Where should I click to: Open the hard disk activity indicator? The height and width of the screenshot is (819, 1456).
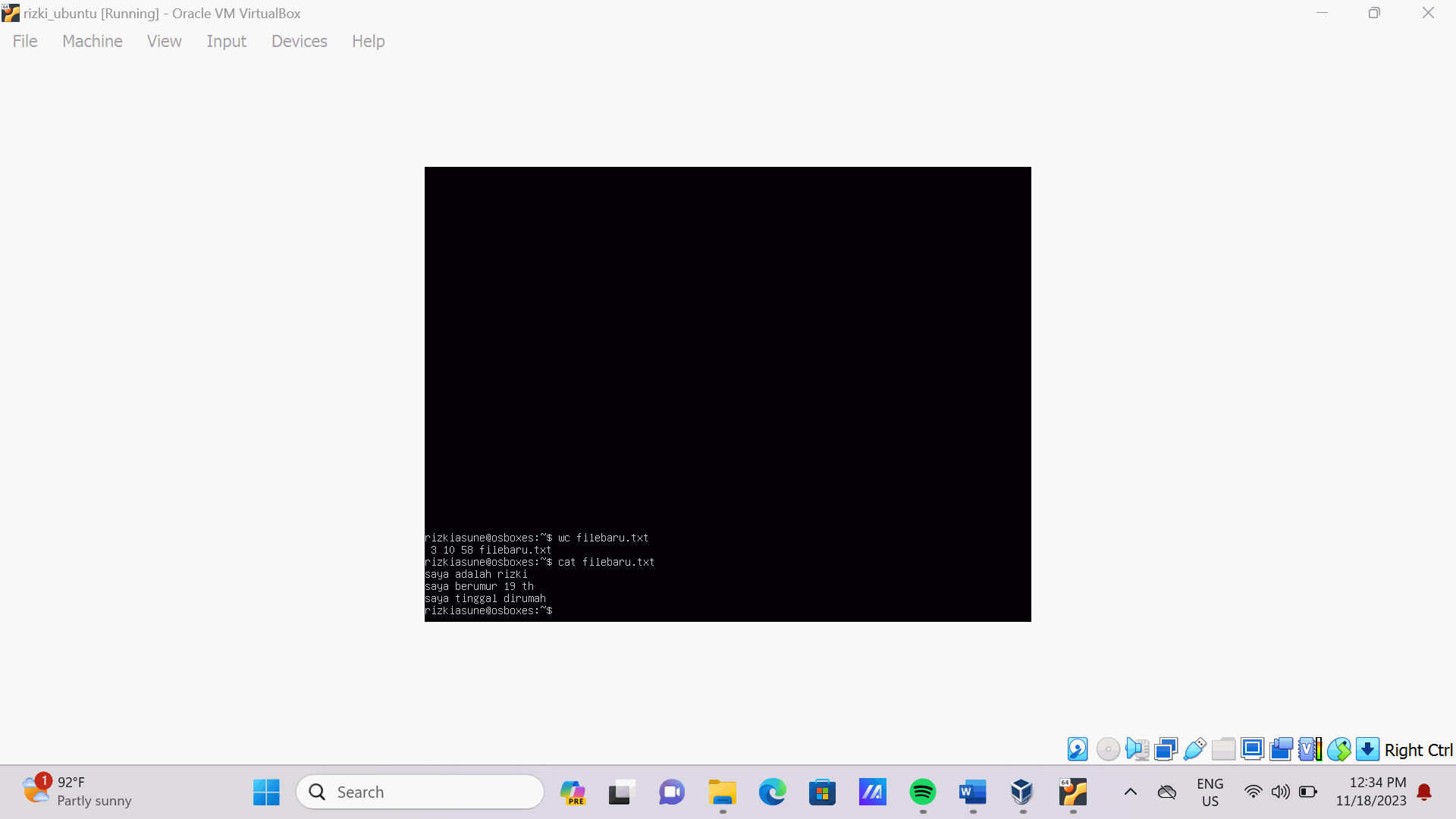(x=1078, y=749)
